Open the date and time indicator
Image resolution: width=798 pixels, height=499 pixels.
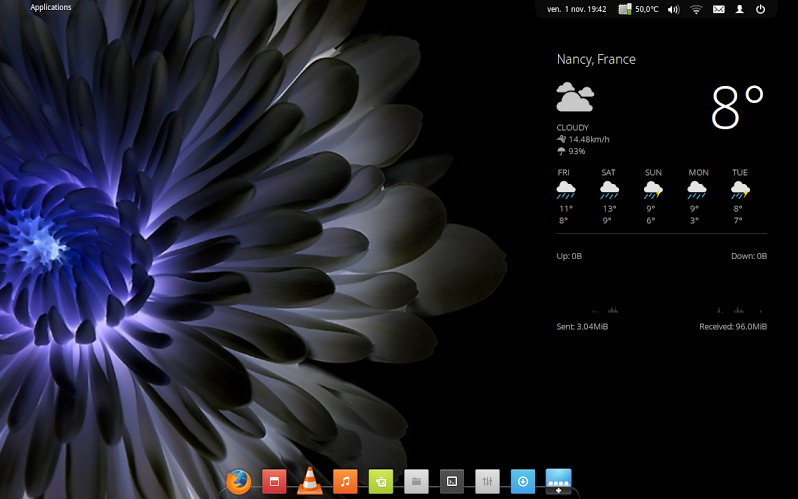(577, 9)
